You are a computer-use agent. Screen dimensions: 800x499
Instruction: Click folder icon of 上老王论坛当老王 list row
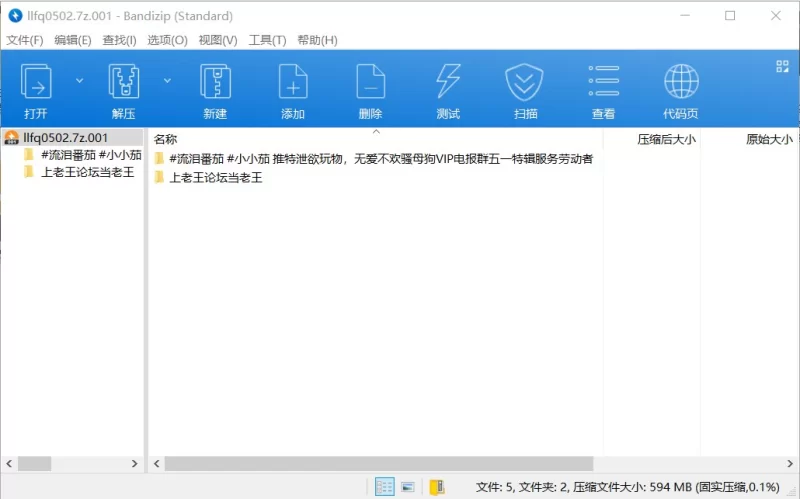point(160,177)
